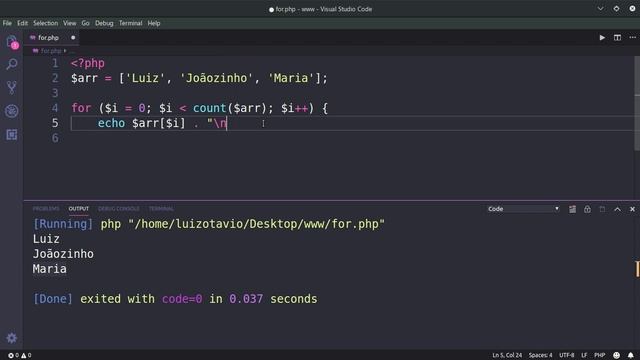The image size is (640, 360).
Task: Close the unsaved for.php tab via its dot
Action: click(x=73, y=38)
